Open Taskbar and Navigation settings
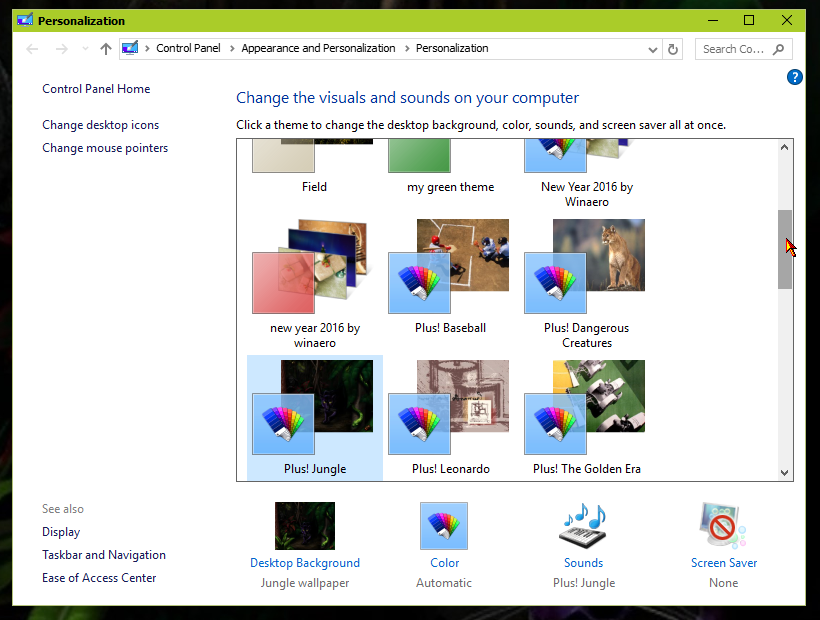820x620 pixels. 104,554
